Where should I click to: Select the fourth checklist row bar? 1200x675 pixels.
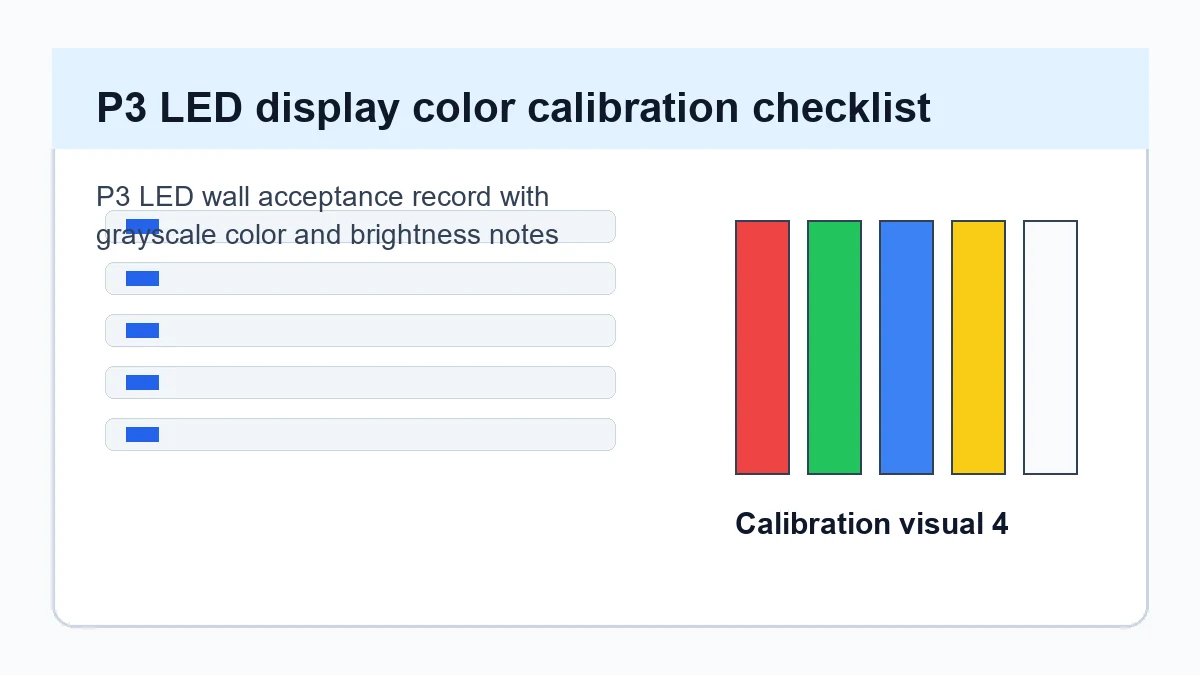pyautogui.click(x=360, y=382)
